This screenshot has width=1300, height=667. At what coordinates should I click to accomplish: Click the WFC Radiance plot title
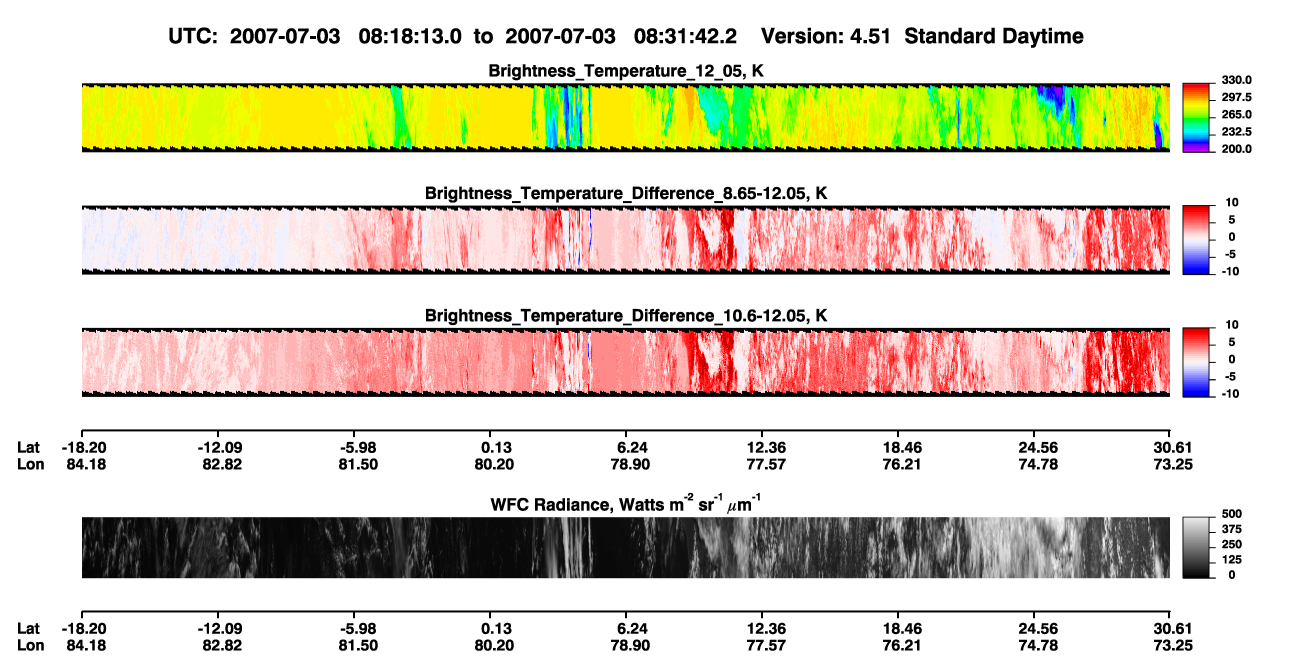pyautogui.click(x=627, y=504)
